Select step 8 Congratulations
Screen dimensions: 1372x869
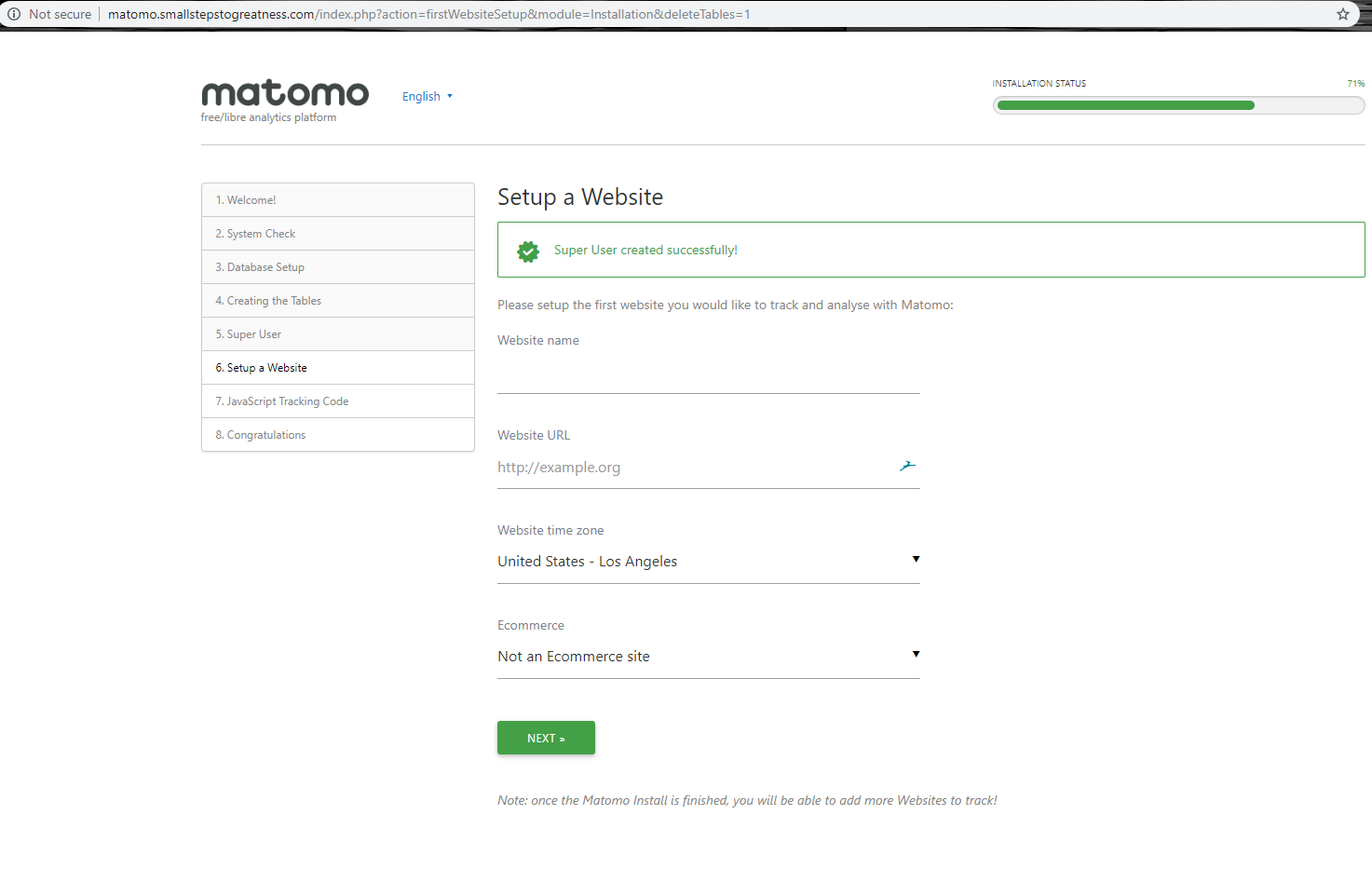click(x=338, y=435)
